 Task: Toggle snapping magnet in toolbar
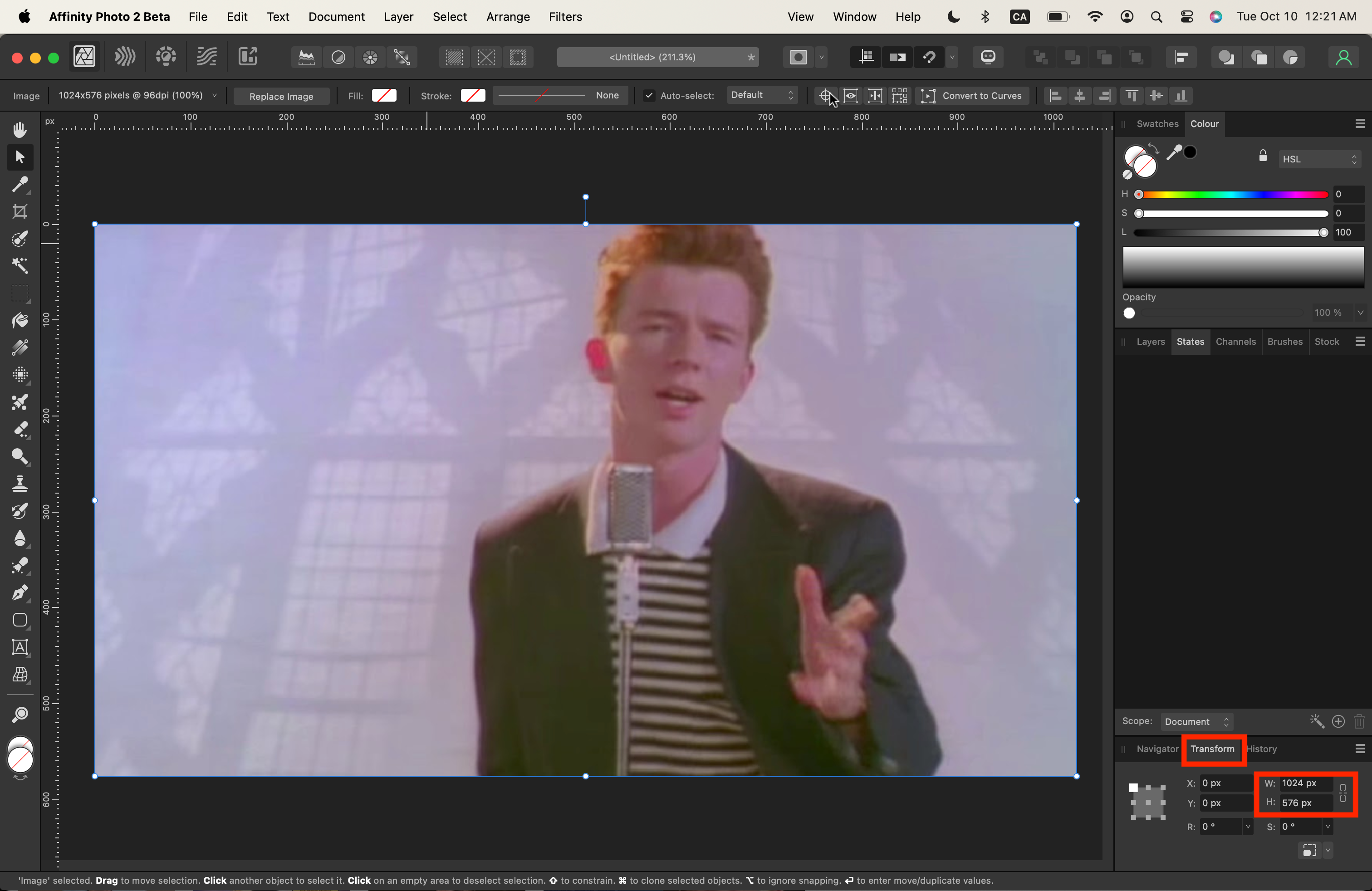point(929,57)
